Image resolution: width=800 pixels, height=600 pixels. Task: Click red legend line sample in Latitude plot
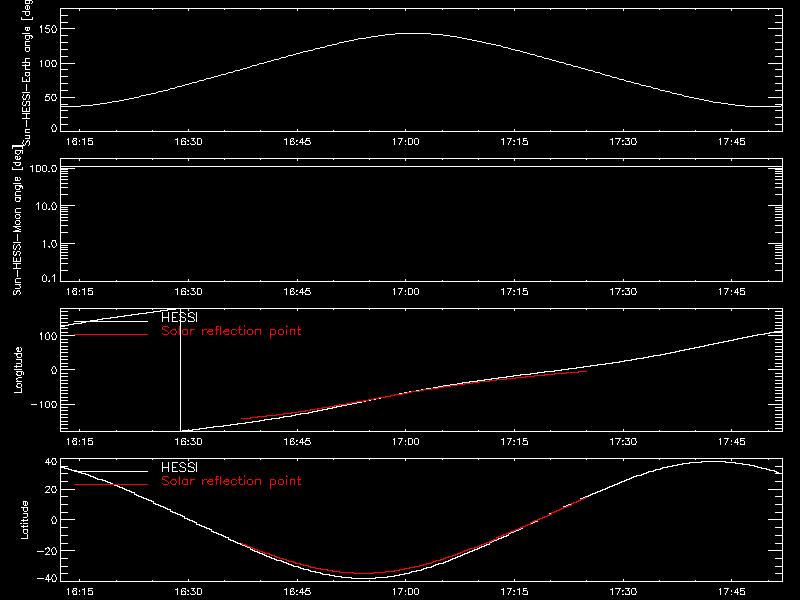pos(111,484)
